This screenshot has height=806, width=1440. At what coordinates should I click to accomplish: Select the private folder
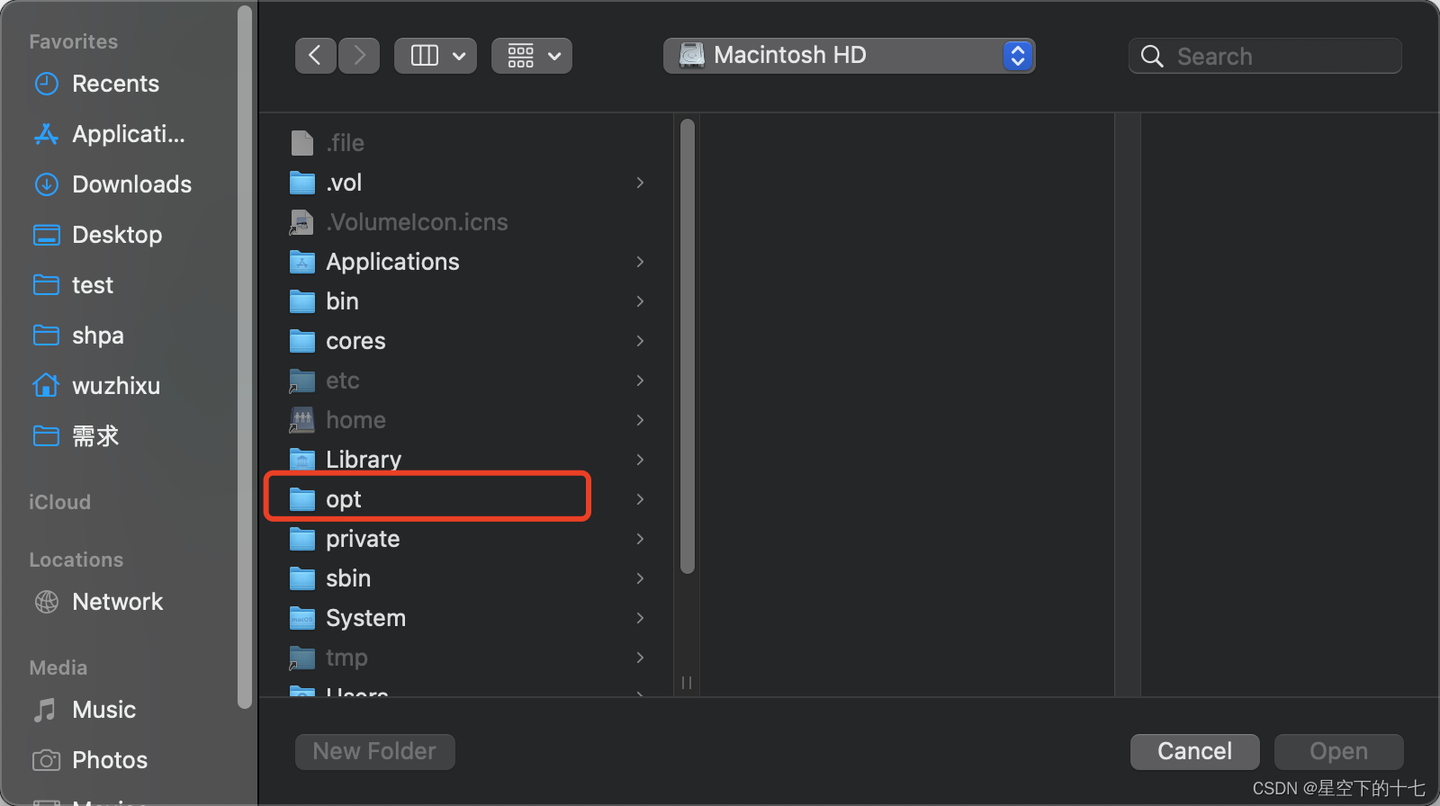tap(362, 539)
